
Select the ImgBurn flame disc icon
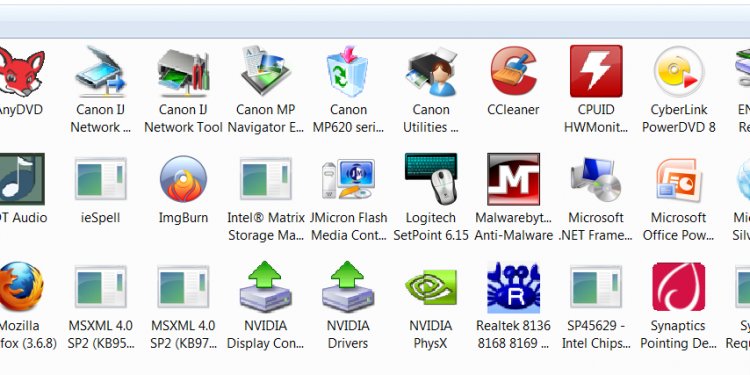(183, 179)
